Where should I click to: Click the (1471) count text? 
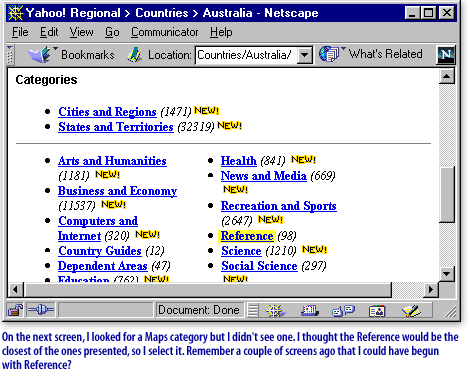coord(176,112)
